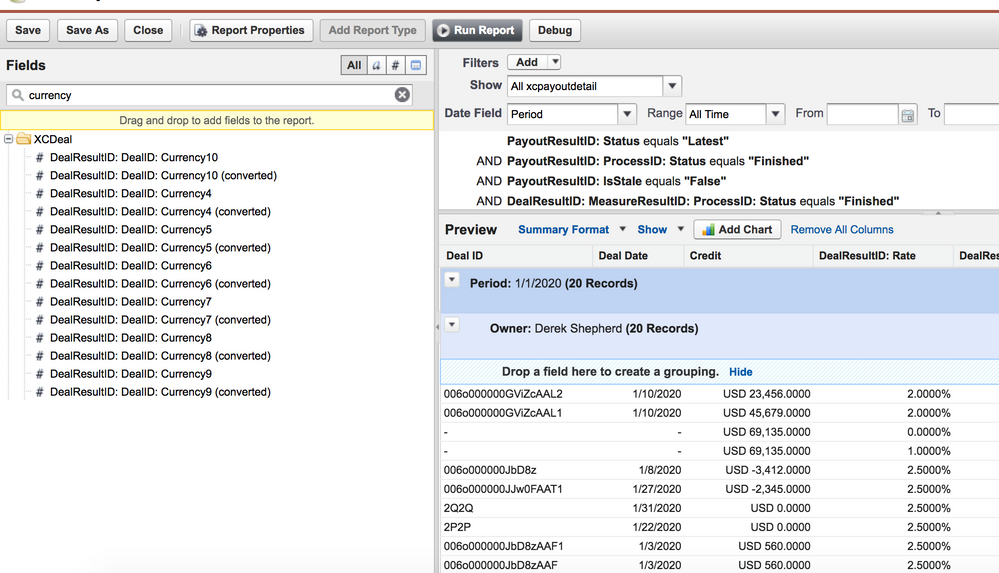
Task: Filter fields by number type icon
Action: [396, 65]
